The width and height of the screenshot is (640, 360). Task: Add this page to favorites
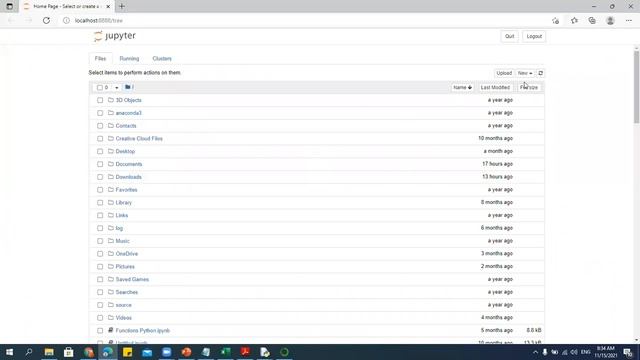(555, 20)
